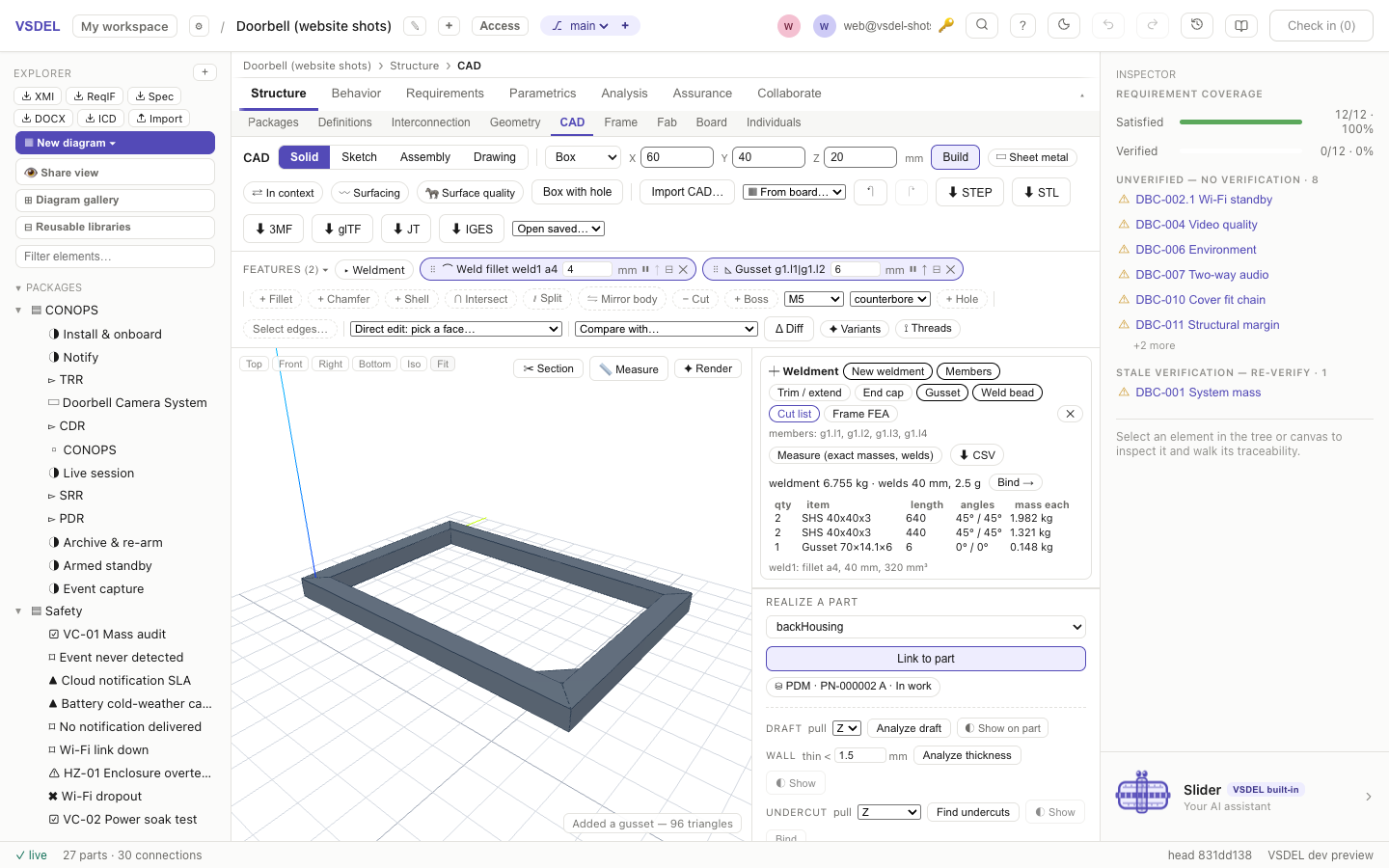Click the Build button
Screen dimensions: 1389x868
point(956,157)
